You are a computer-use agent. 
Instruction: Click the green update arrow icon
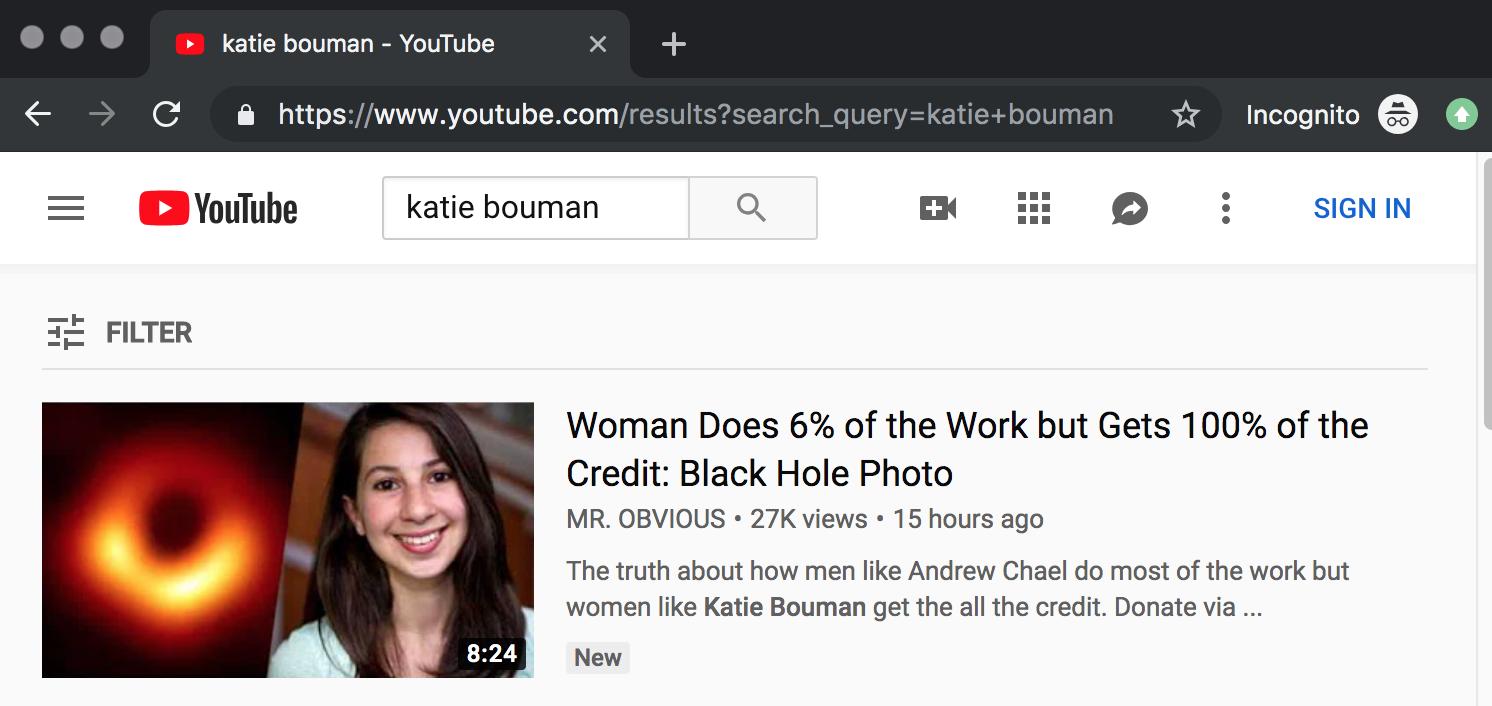(x=1462, y=115)
